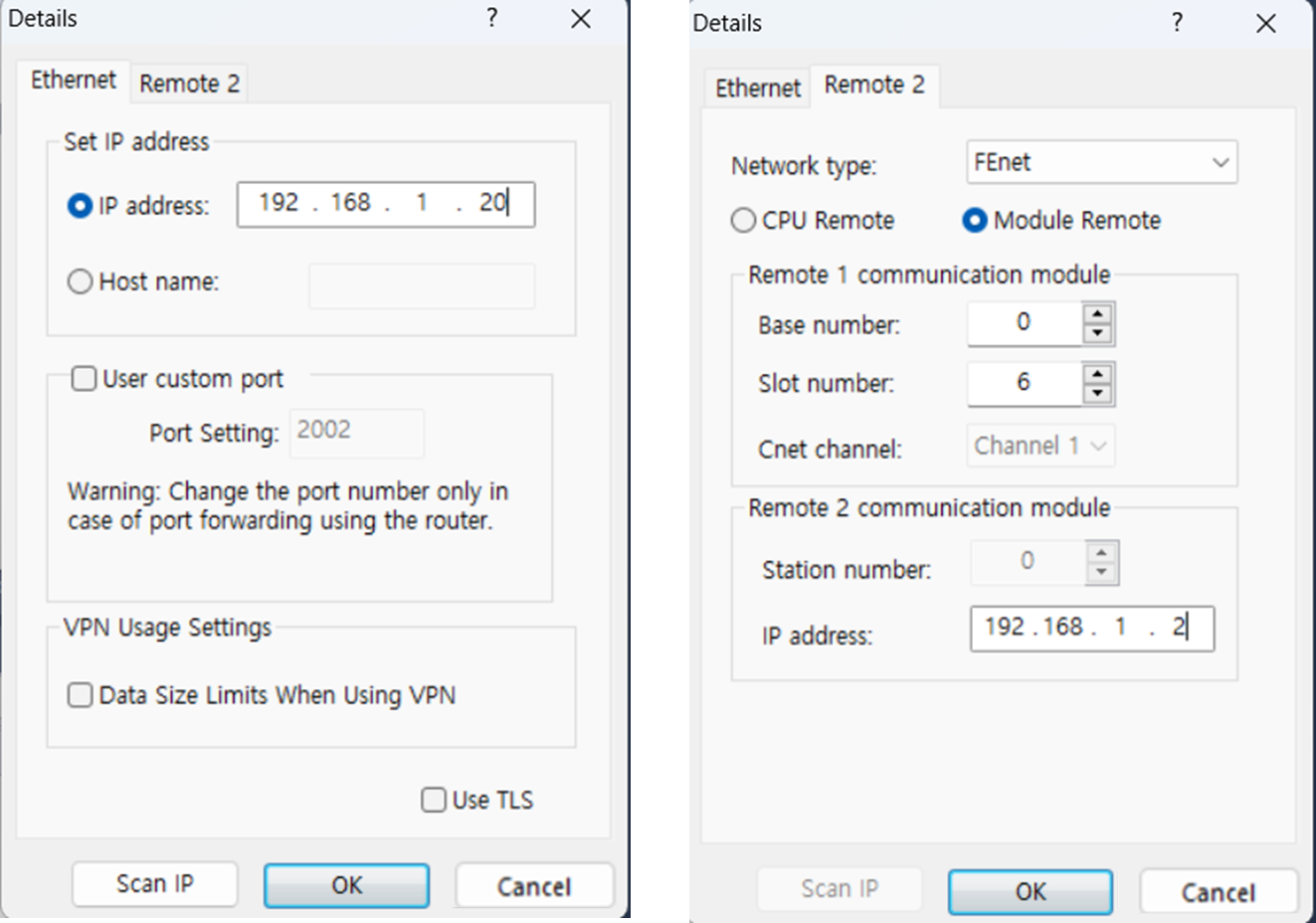Increment Slot number using up arrow
Image resolution: width=1316 pixels, height=923 pixels.
(1098, 376)
